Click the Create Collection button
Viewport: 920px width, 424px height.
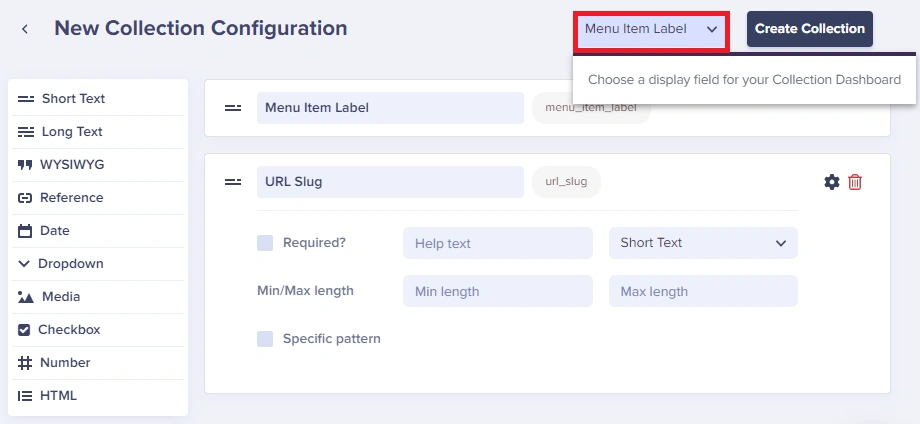click(810, 29)
